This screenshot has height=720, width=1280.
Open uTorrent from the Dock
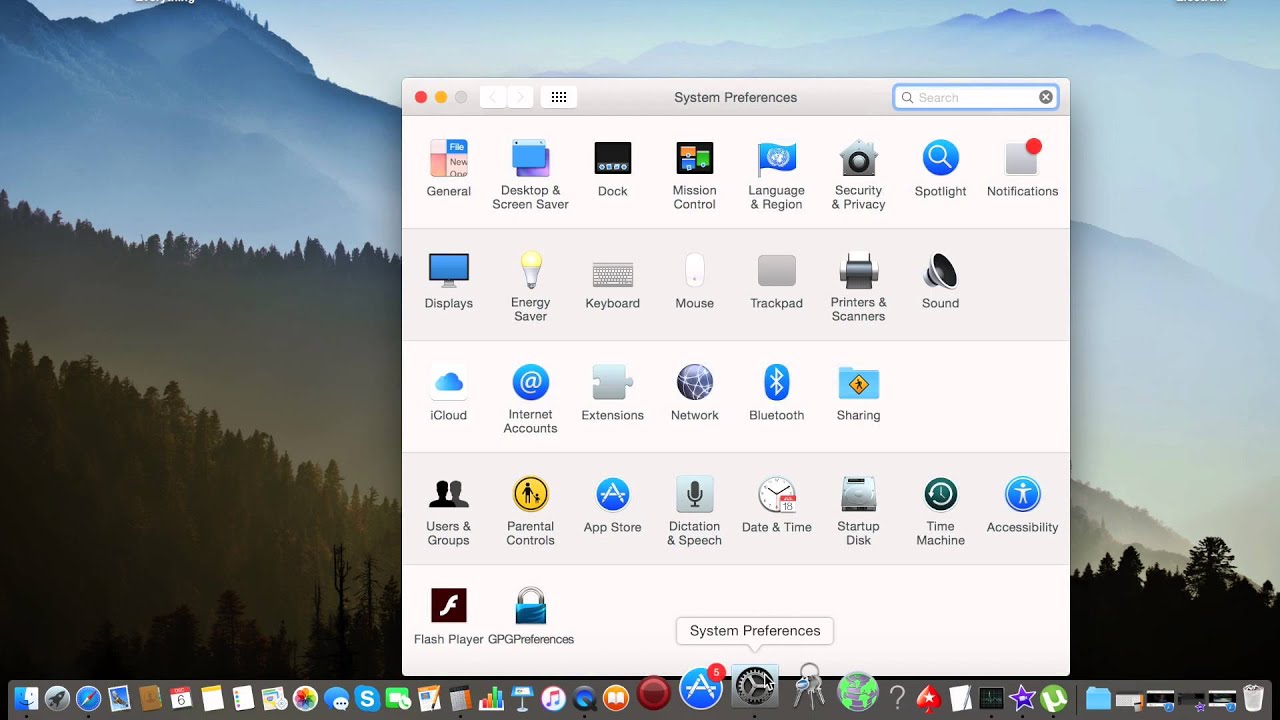tap(1053, 699)
